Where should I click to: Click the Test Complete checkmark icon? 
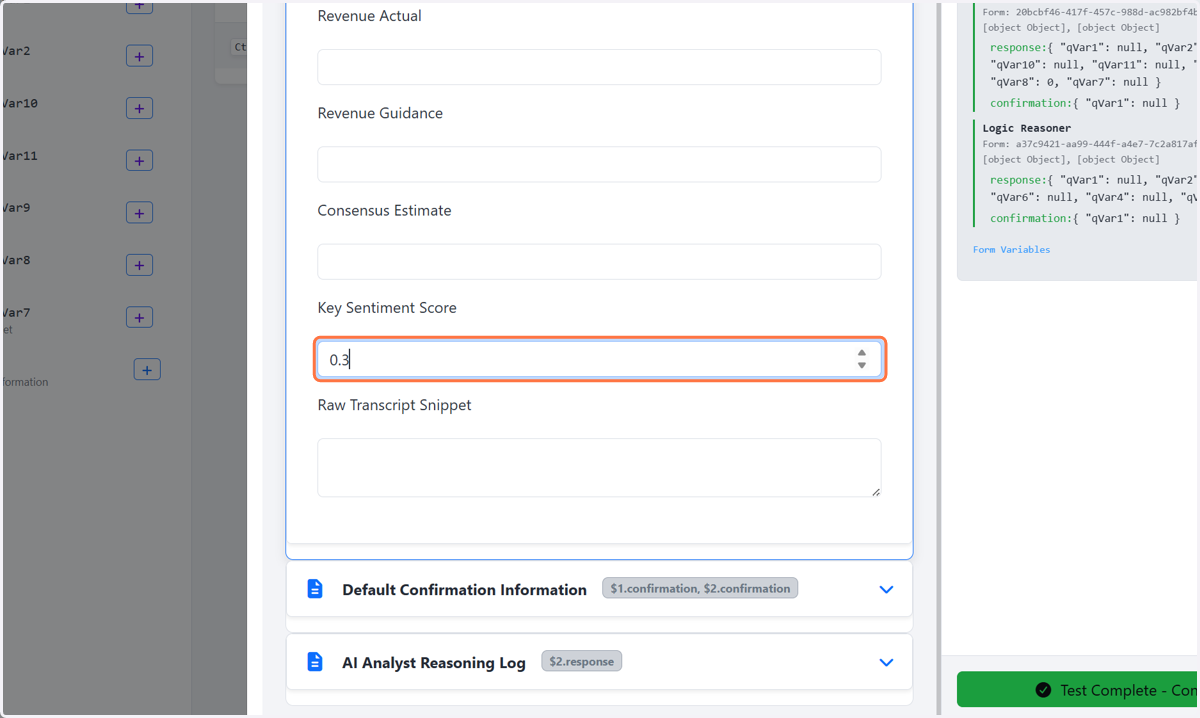pyautogui.click(x=1043, y=690)
